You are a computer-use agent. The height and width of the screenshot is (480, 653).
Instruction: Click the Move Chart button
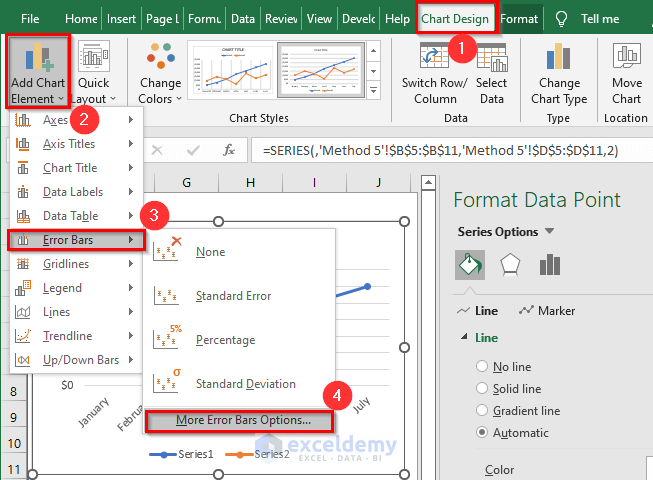[626, 72]
